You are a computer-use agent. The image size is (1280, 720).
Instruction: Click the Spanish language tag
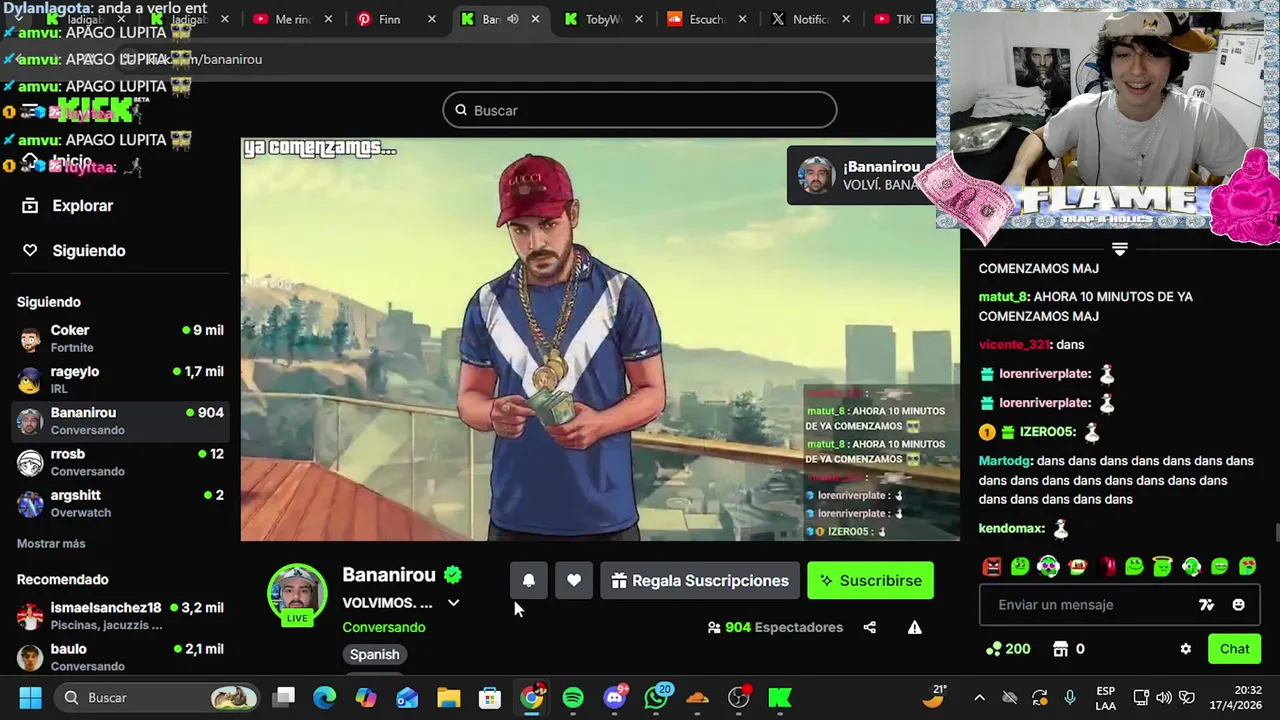point(375,655)
